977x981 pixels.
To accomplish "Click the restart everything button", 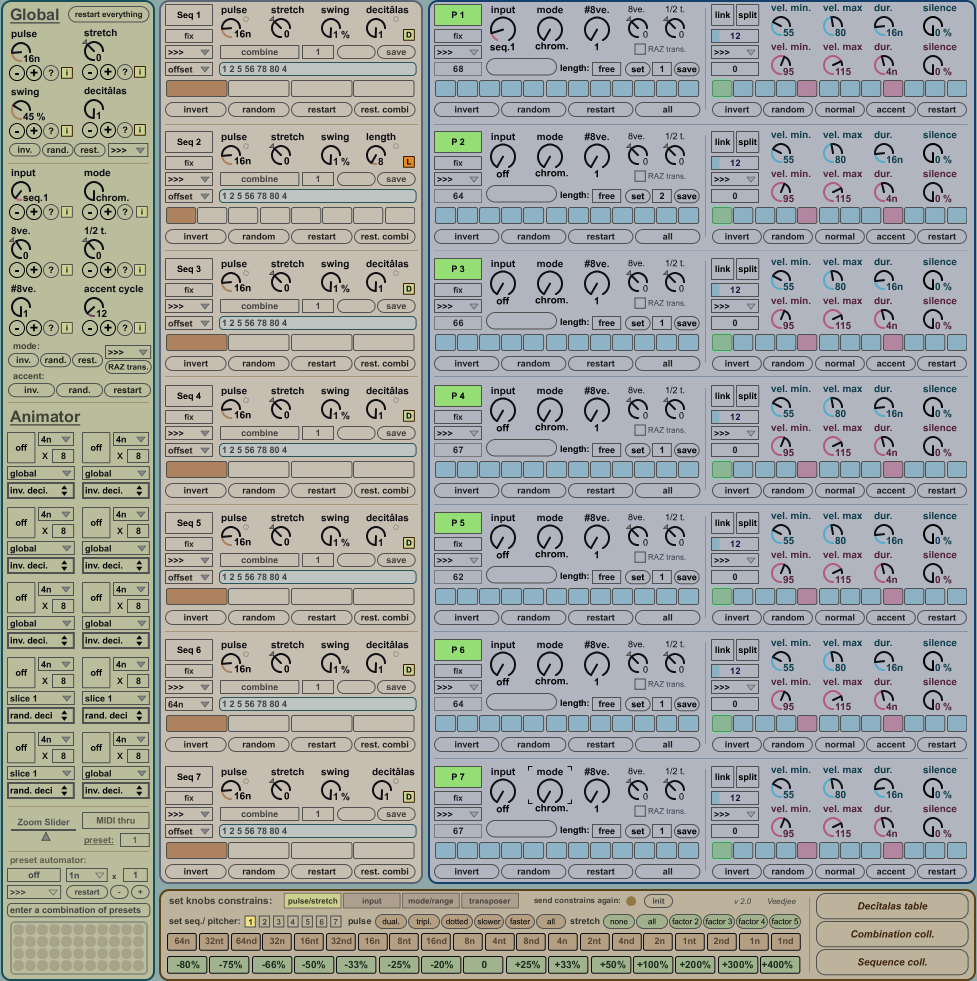I will click(107, 14).
